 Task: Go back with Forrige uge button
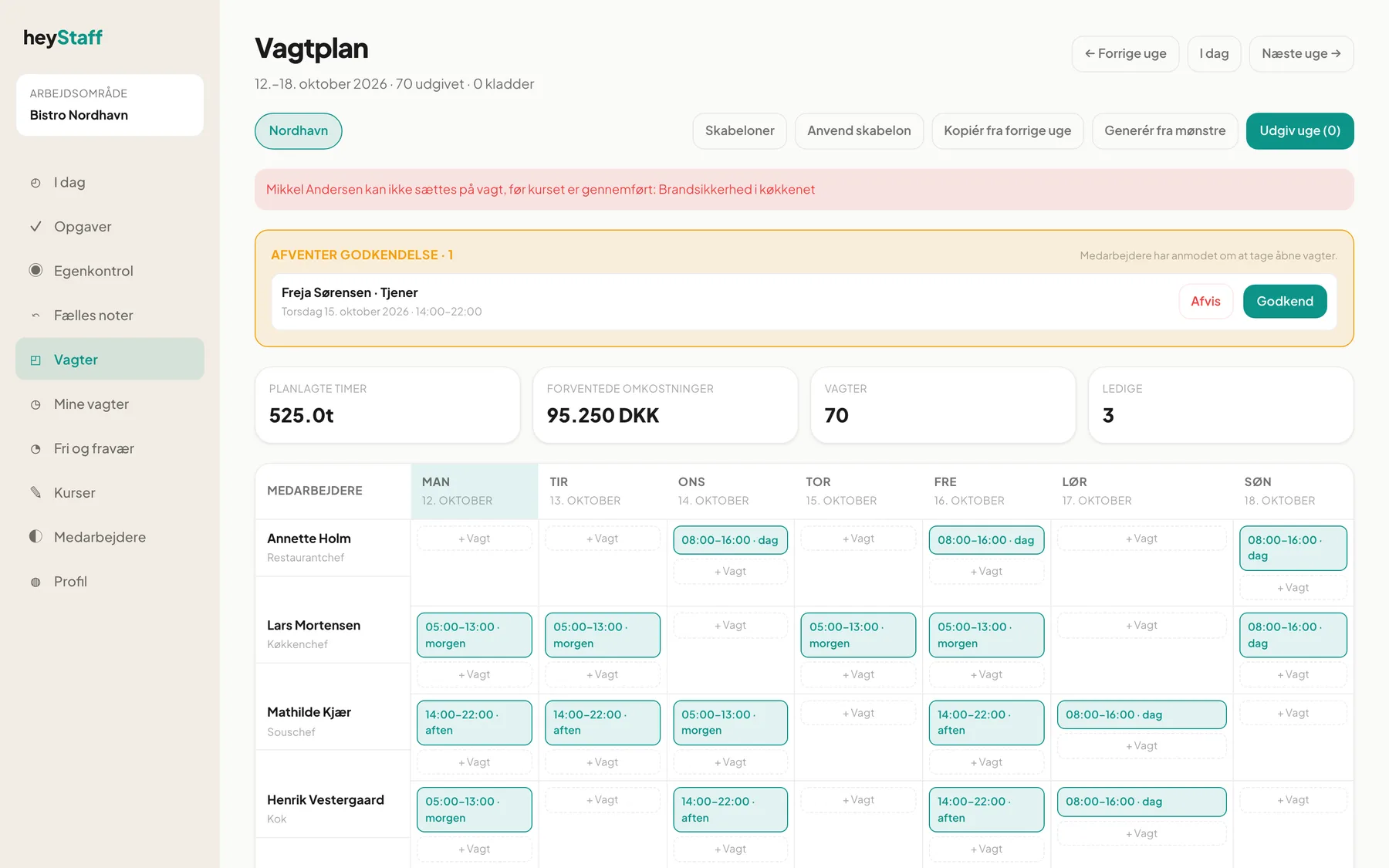coord(1125,54)
